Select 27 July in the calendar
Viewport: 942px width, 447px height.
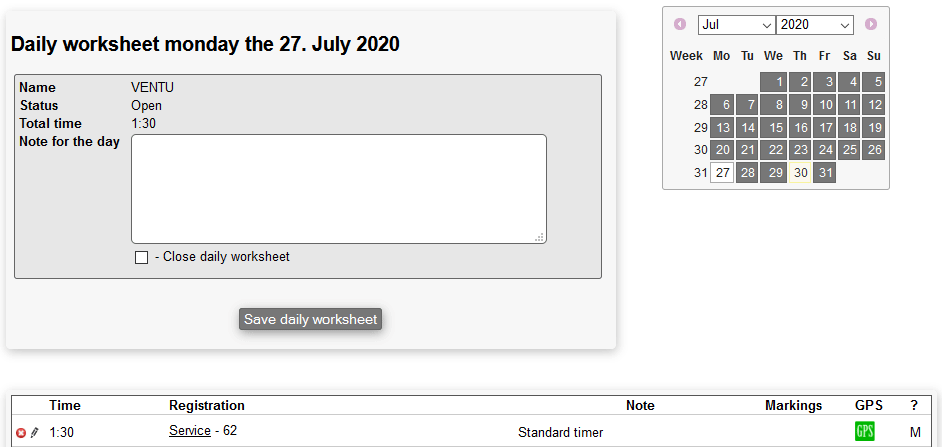(722, 173)
